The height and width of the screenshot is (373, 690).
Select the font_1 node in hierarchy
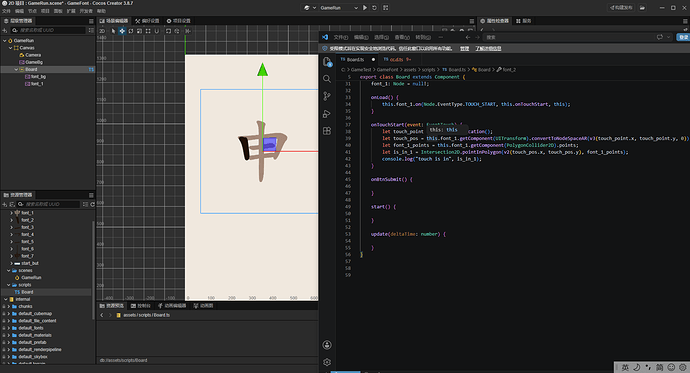click(x=37, y=84)
